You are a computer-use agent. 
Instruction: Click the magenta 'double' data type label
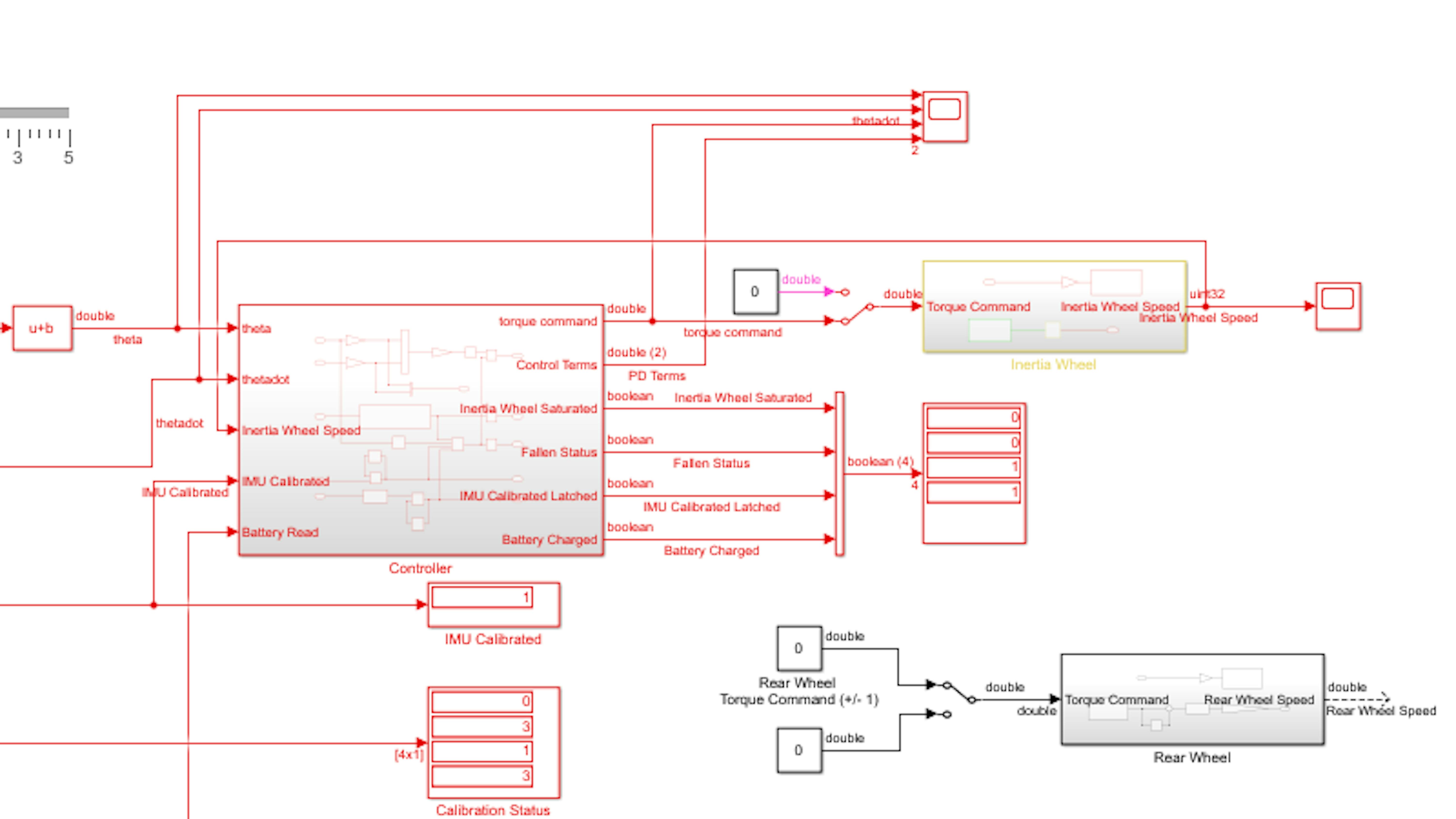pyautogui.click(x=801, y=279)
